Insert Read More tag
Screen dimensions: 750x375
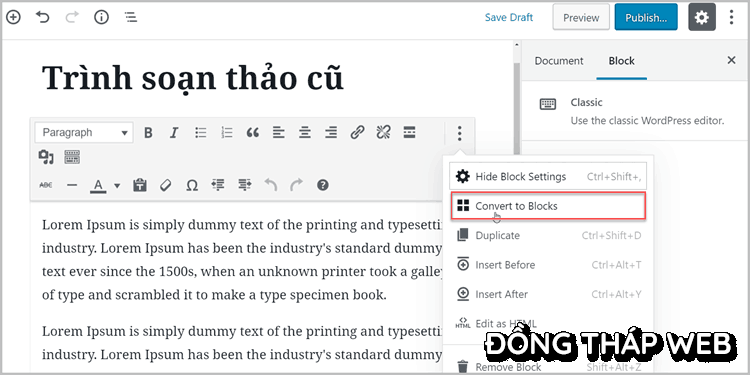[409, 132]
